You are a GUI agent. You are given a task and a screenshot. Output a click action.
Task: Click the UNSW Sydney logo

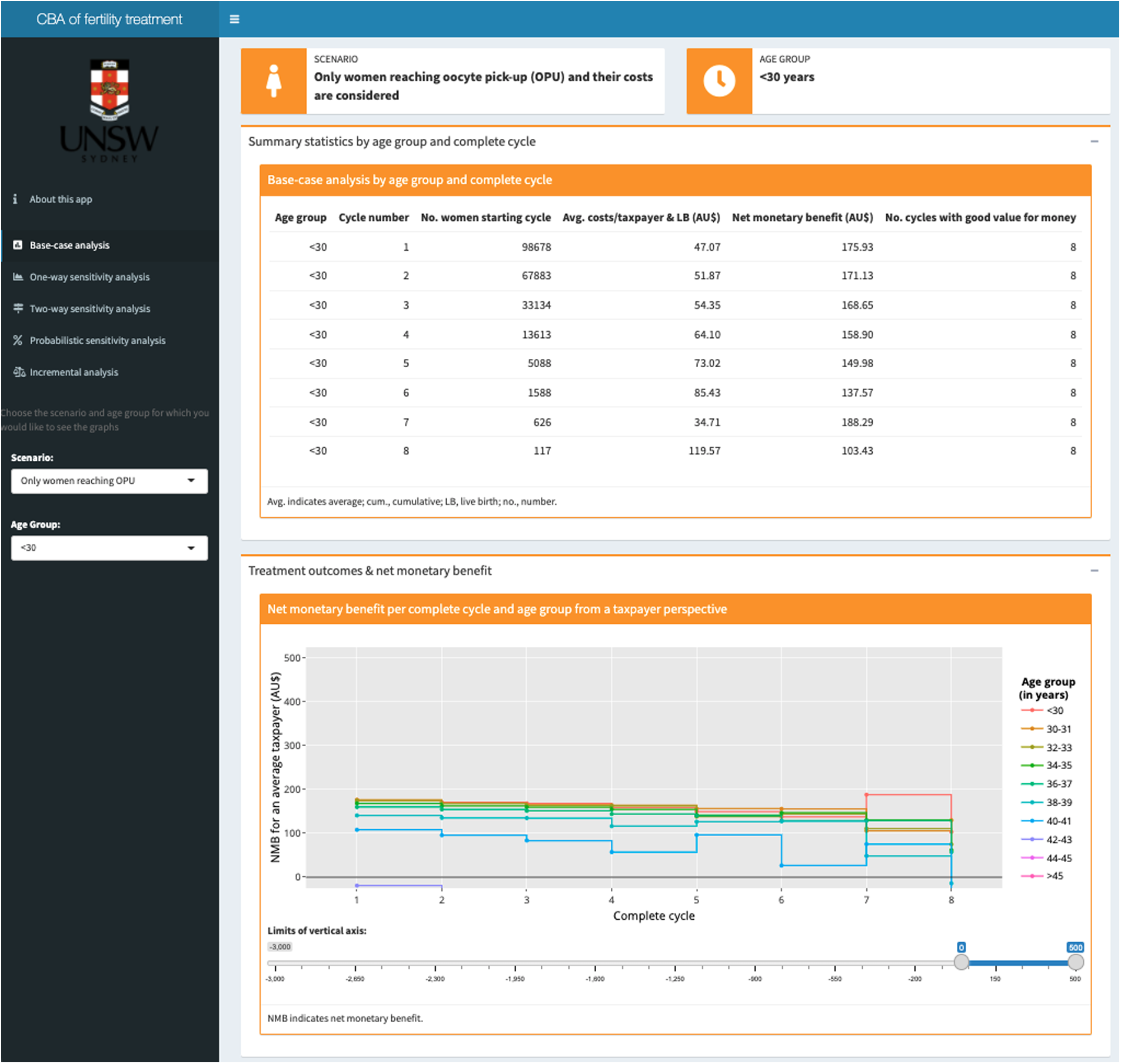click(109, 111)
